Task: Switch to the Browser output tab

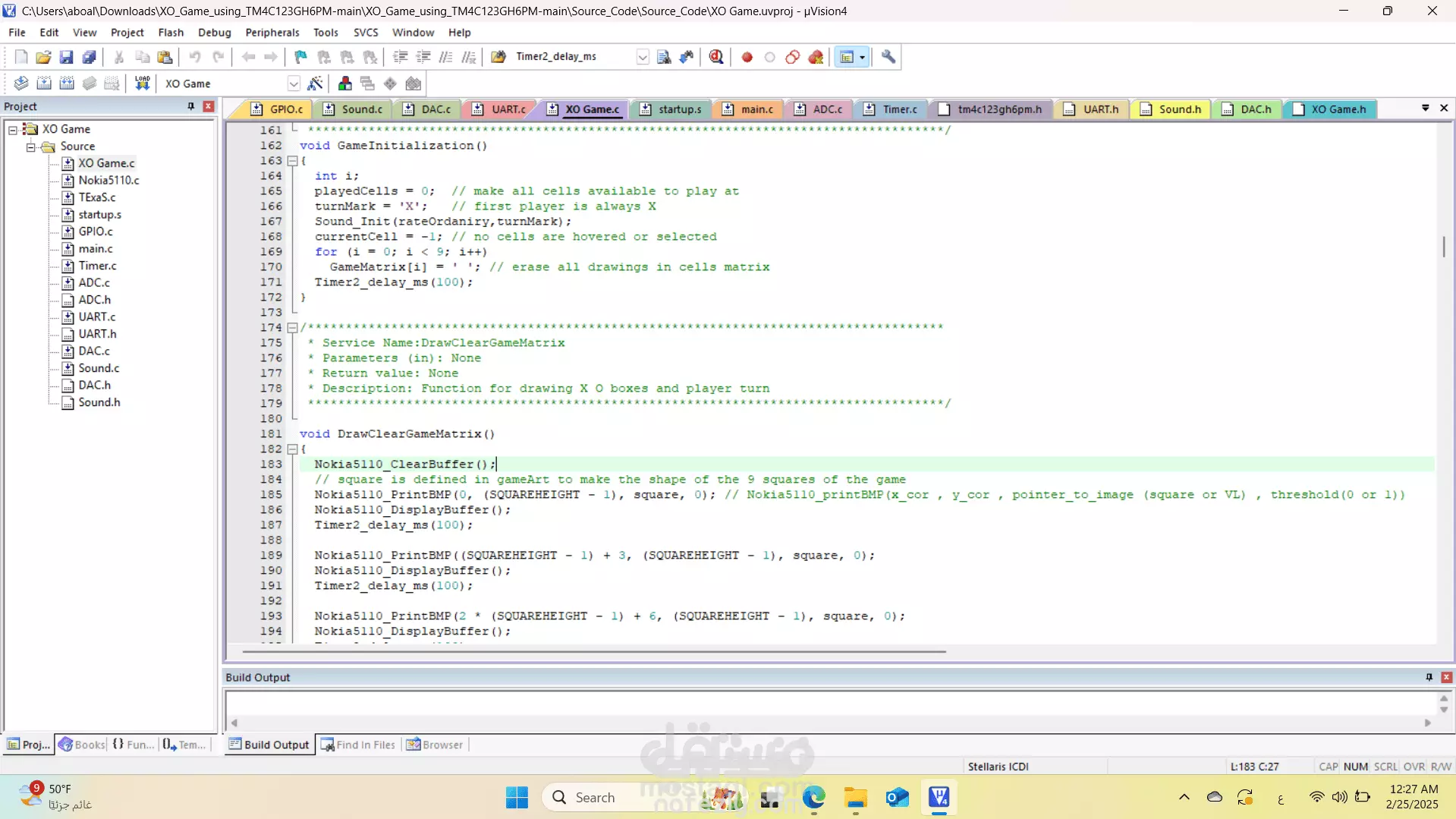Action: (435, 745)
